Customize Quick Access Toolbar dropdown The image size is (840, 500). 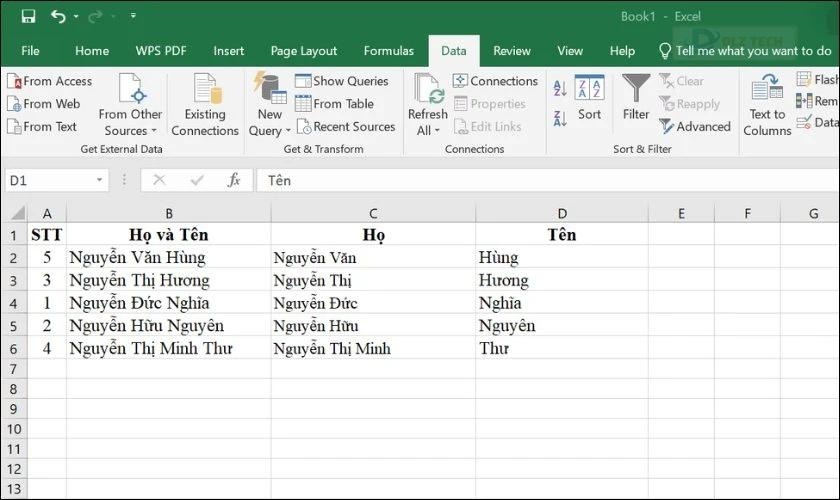pyautogui.click(x=133, y=16)
